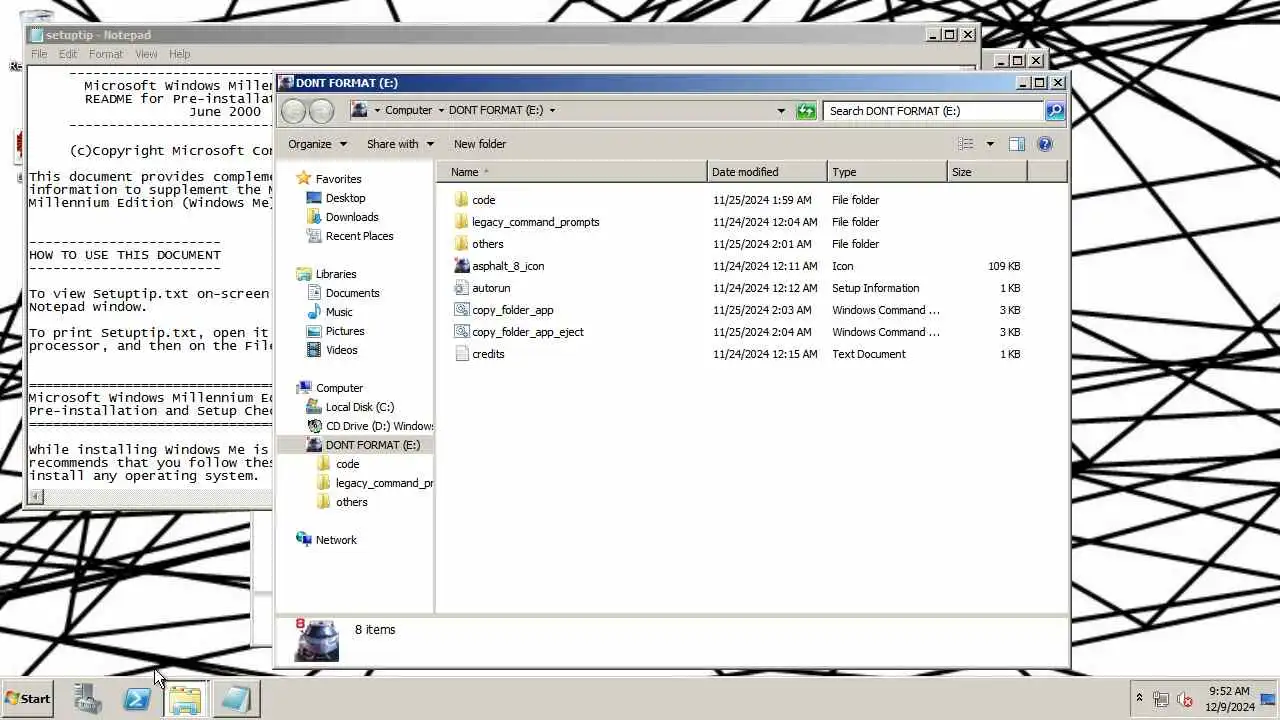The image size is (1280, 720).
Task: Select Libraries group in navigation pane
Action: click(335, 274)
